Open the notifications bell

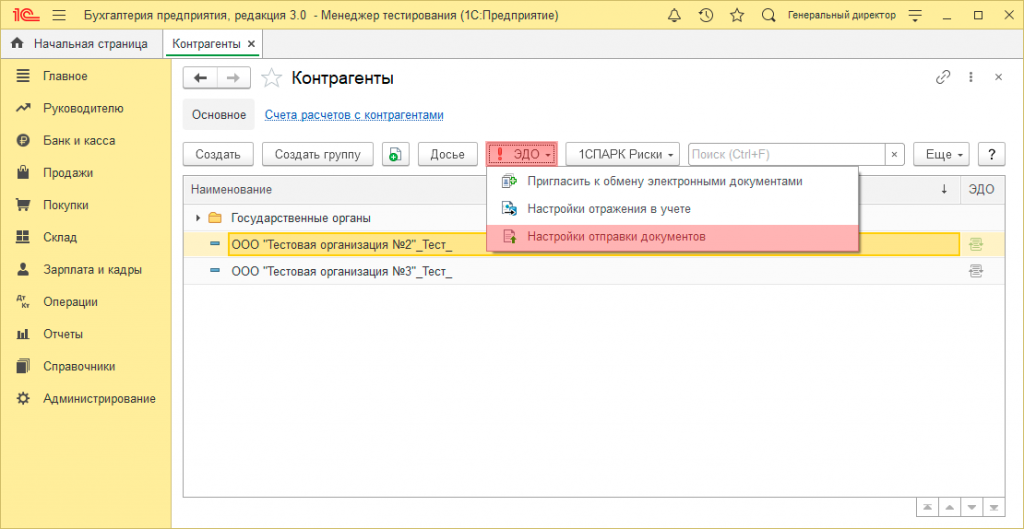[x=675, y=15]
